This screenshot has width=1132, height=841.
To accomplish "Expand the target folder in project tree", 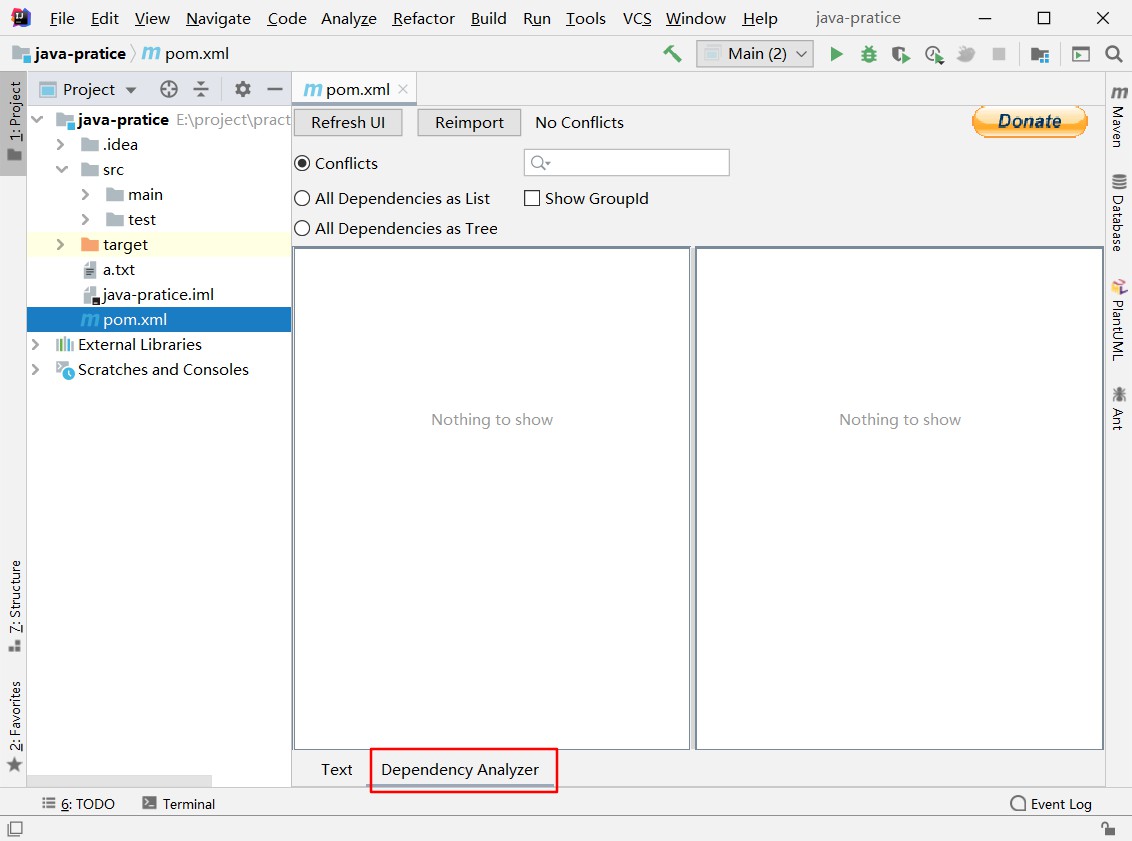I will point(60,245).
